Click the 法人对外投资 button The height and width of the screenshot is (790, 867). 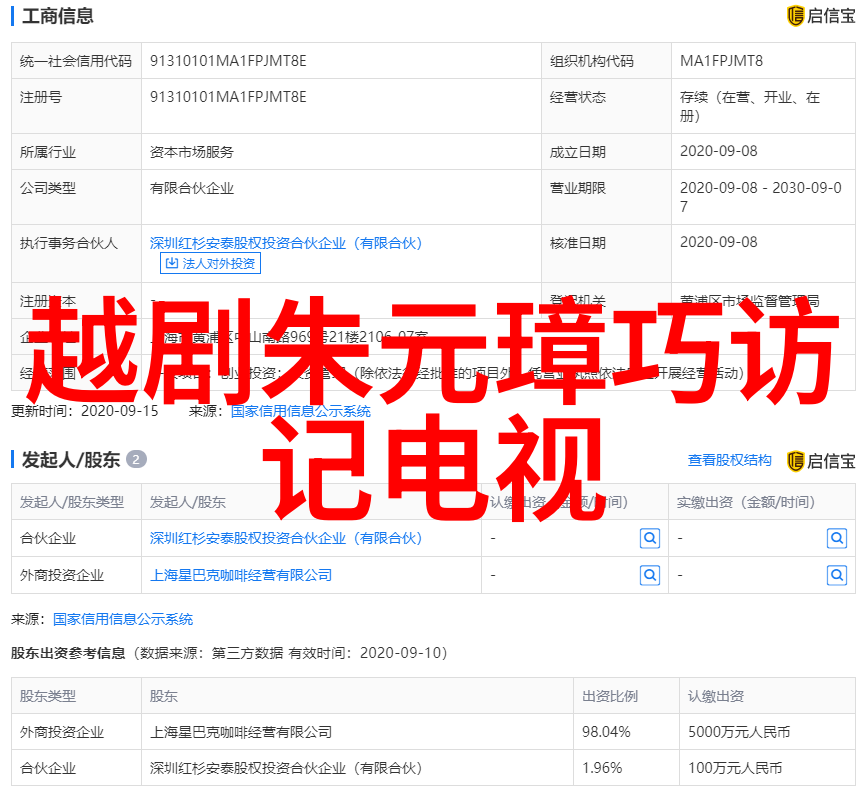coord(210,263)
